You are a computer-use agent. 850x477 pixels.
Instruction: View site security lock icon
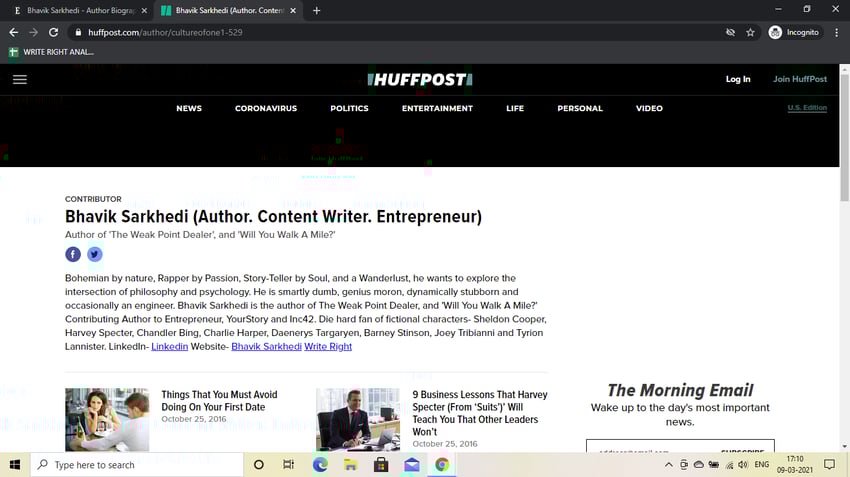[x=78, y=33]
